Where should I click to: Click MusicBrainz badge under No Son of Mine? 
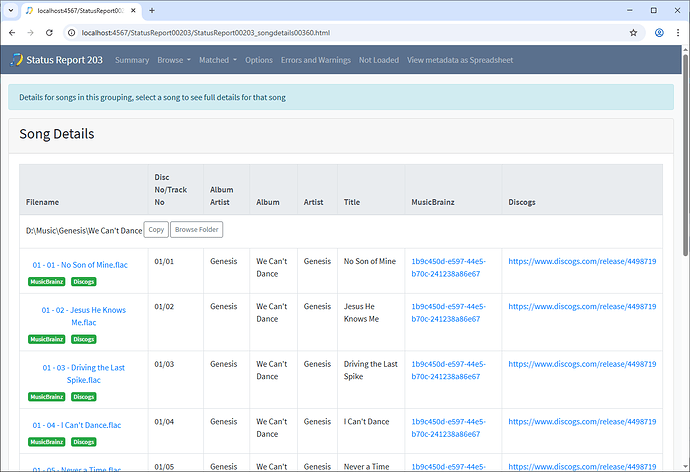(47, 282)
